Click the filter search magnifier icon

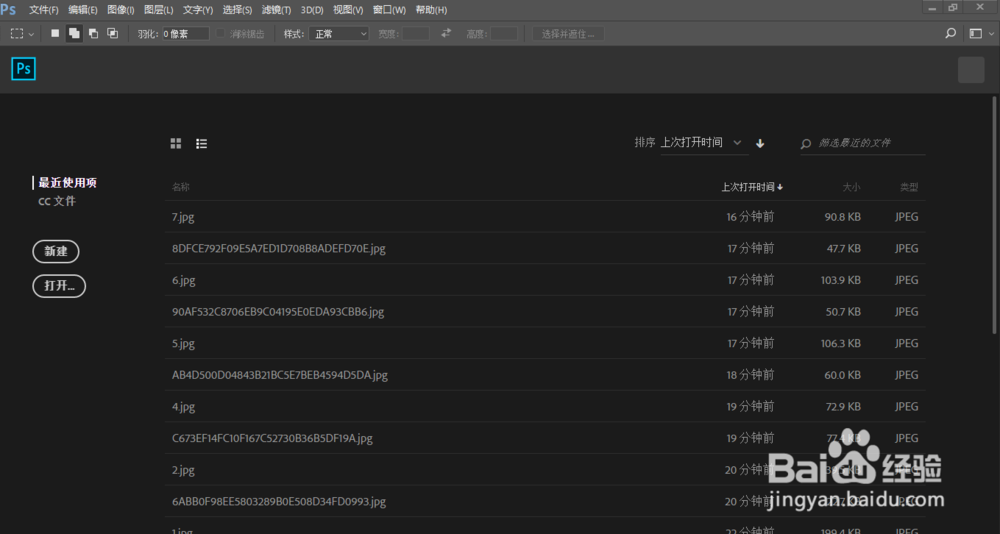pyautogui.click(x=806, y=144)
